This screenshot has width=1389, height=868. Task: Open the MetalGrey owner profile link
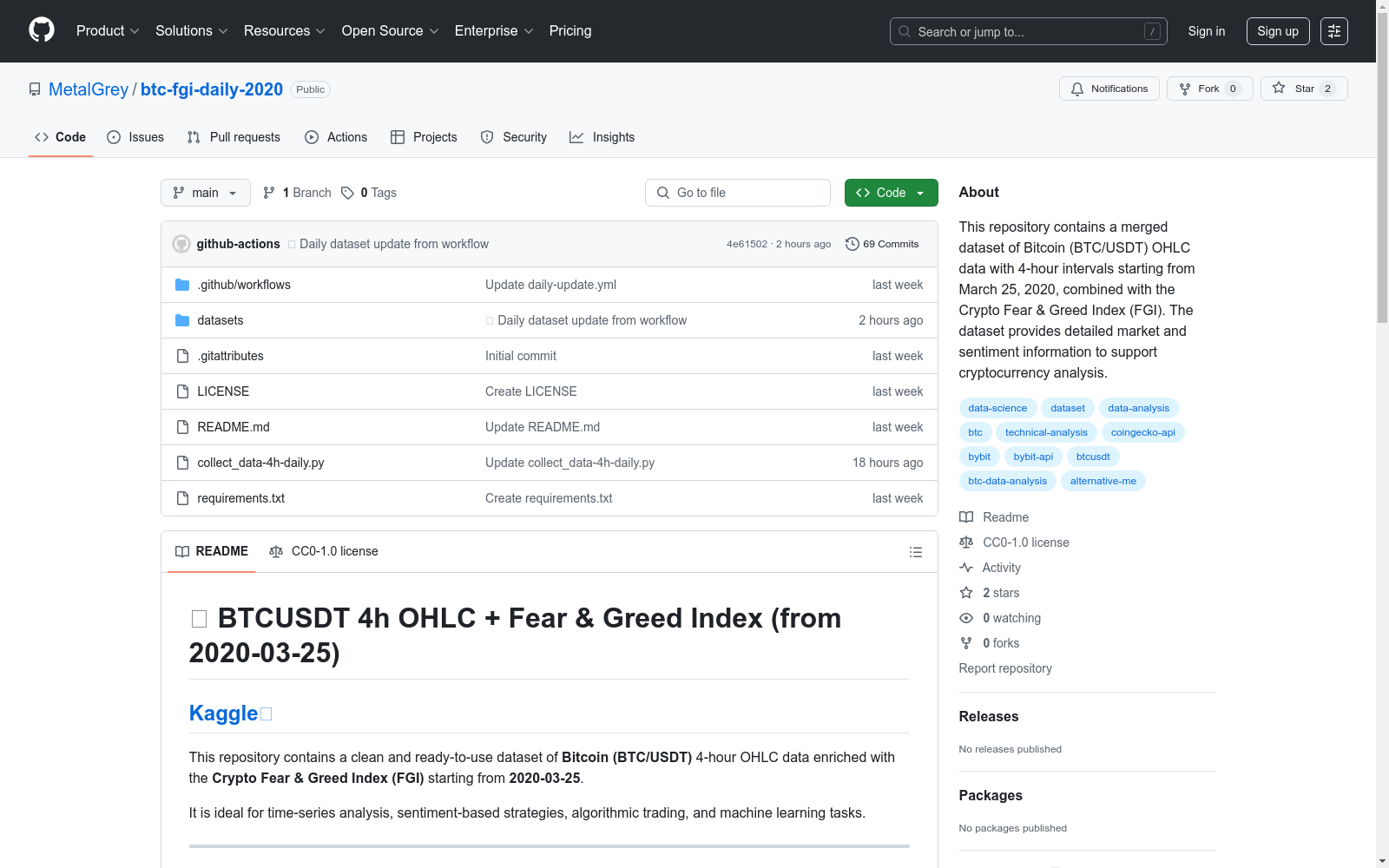[x=89, y=89]
